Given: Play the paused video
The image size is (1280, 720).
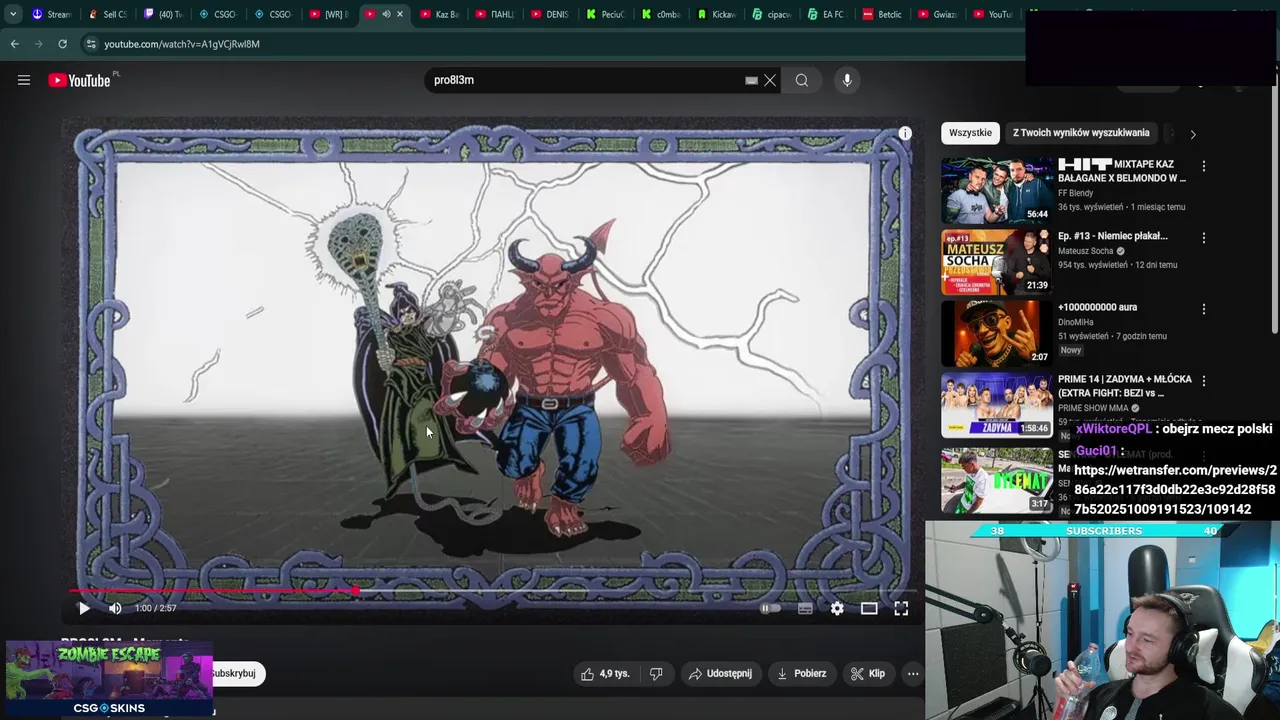Looking at the screenshot, I should pyautogui.click(x=84, y=608).
